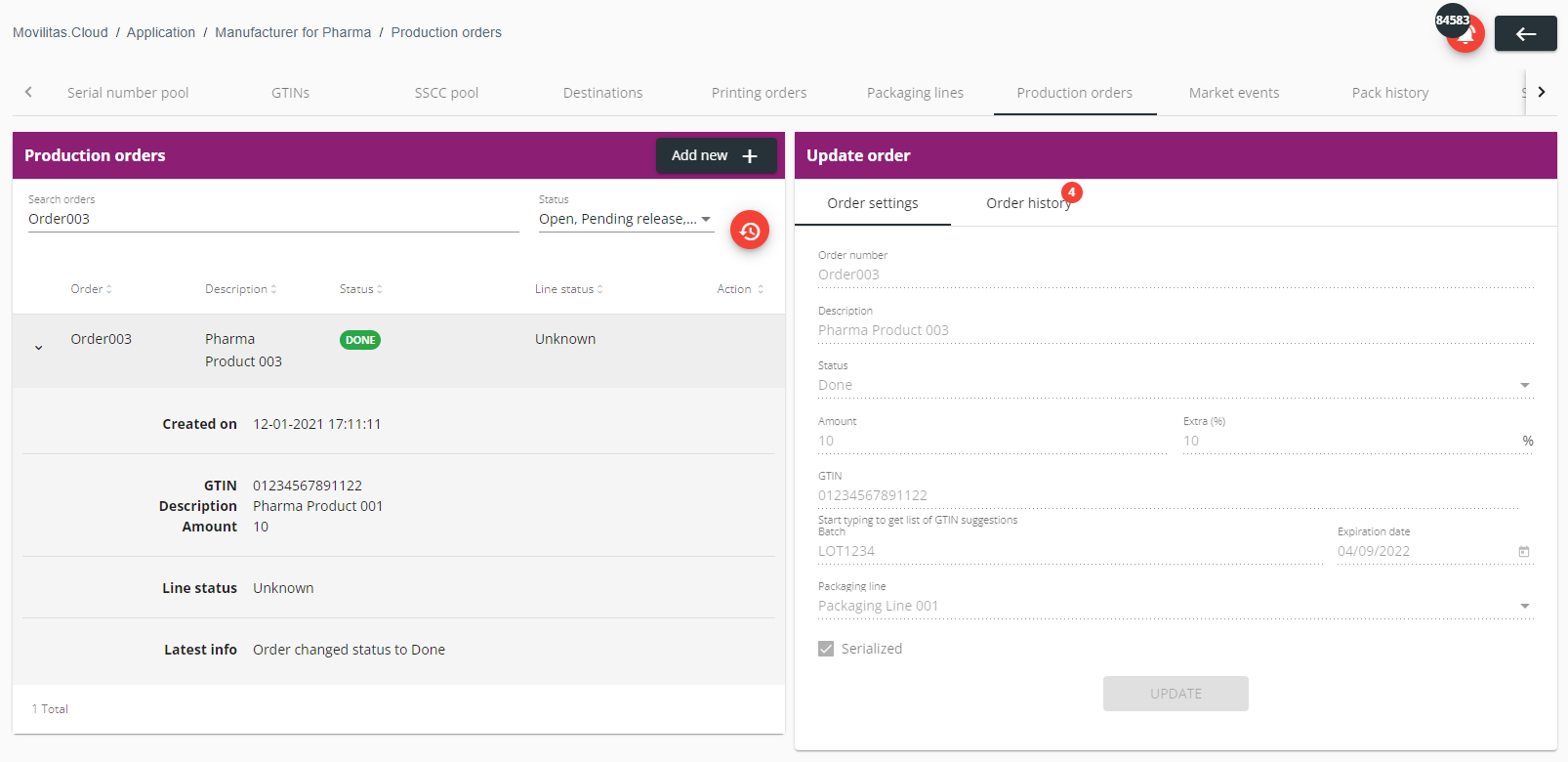
Task: Click 'Order changed status to Done' text
Action: [x=349, y=650]
